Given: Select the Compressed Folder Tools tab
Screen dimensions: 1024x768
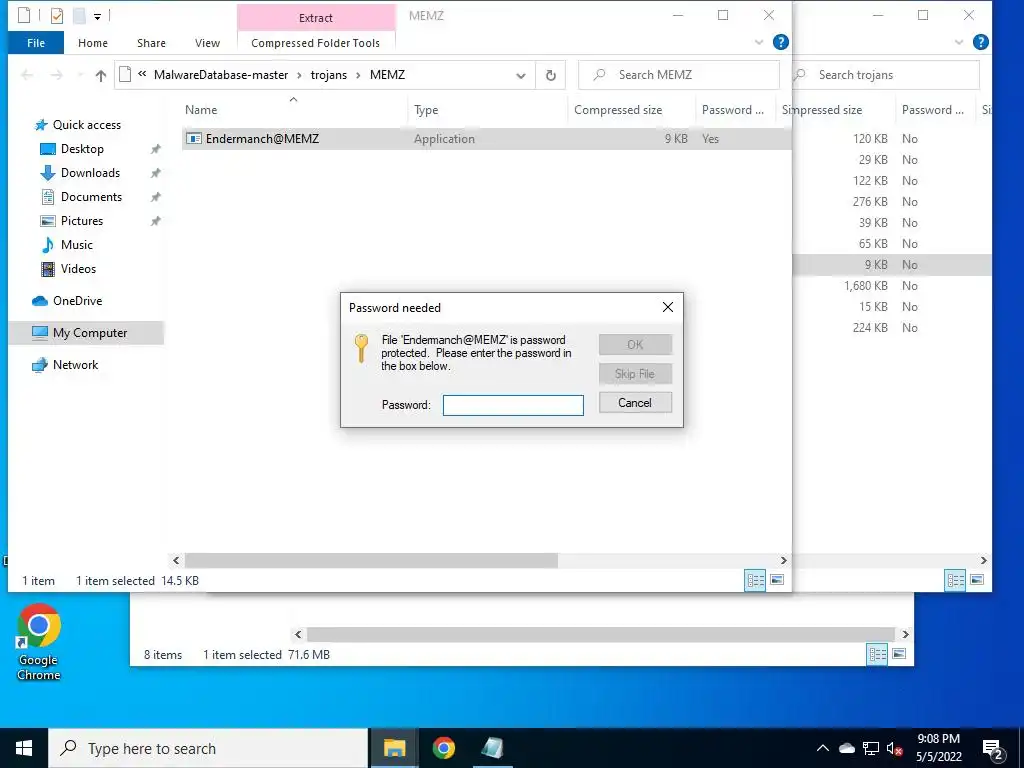Looking at the screenshot, I should point(315,43).
